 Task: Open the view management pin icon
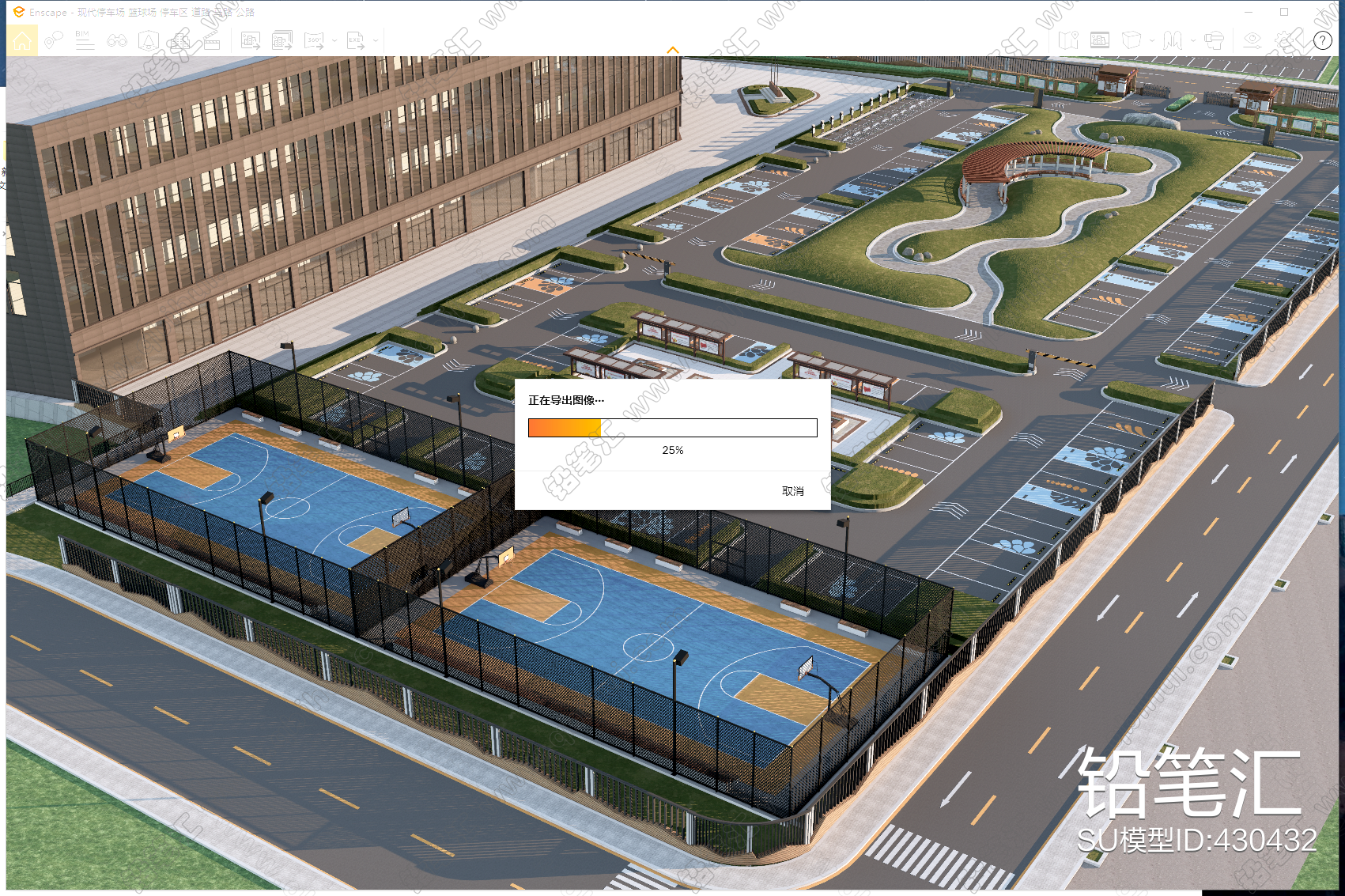(54, 40)
